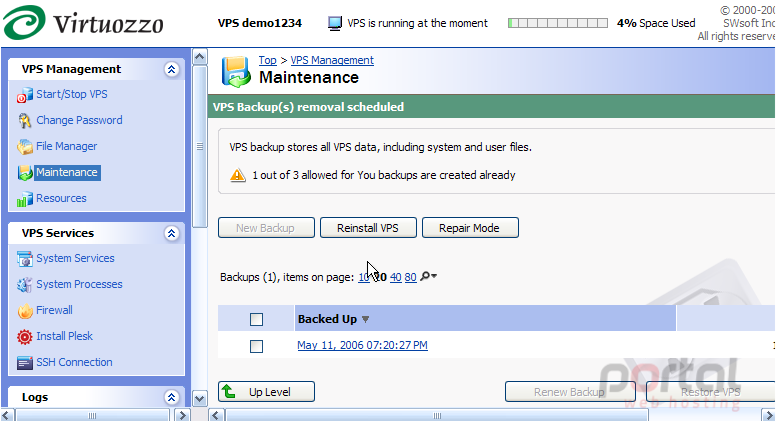Open the May 11, 2006 07:20:27 PM backup link
Screen dimensions: 776x422
(x=362, y=345)
